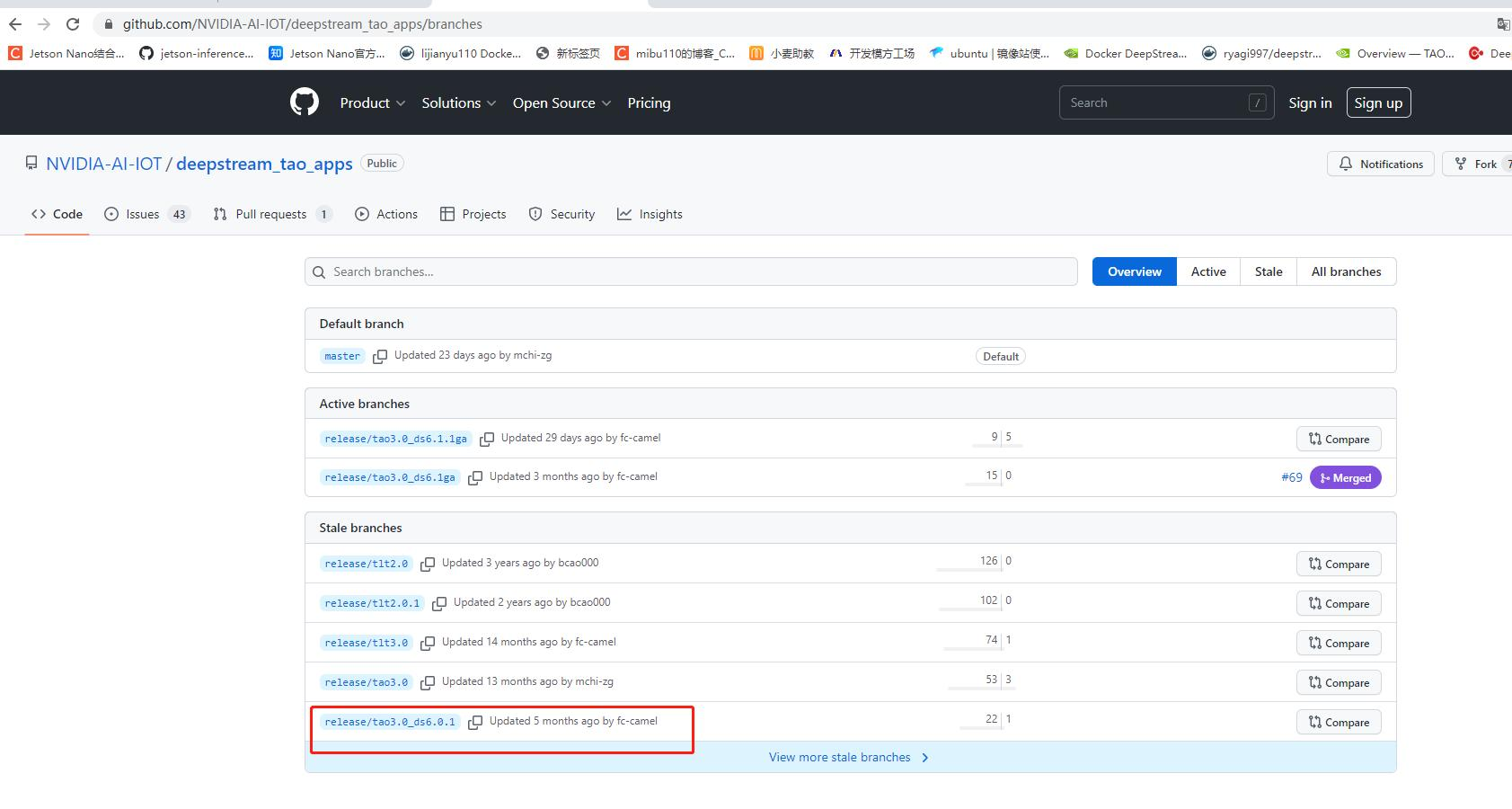
Task: Open the Actions tab
Action: pyautogui.click(x=386, y=214)
